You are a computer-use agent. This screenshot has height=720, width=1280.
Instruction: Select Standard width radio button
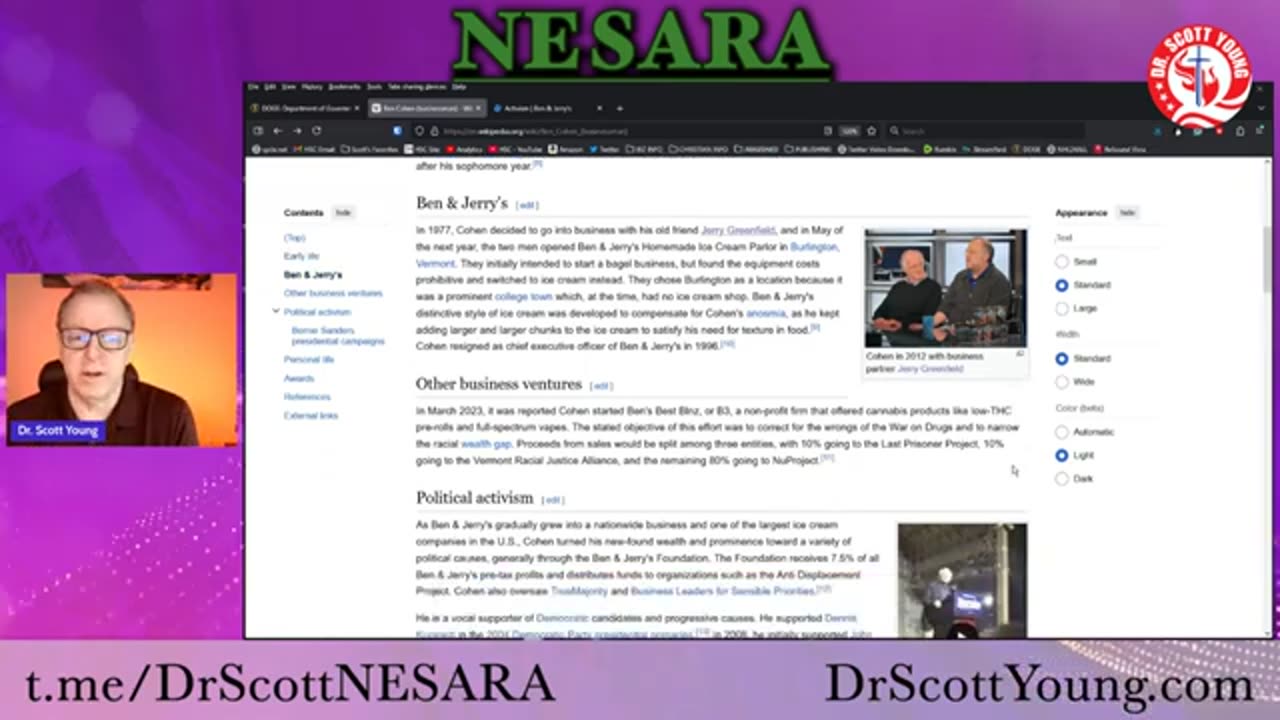click(x=1062, y=358)
